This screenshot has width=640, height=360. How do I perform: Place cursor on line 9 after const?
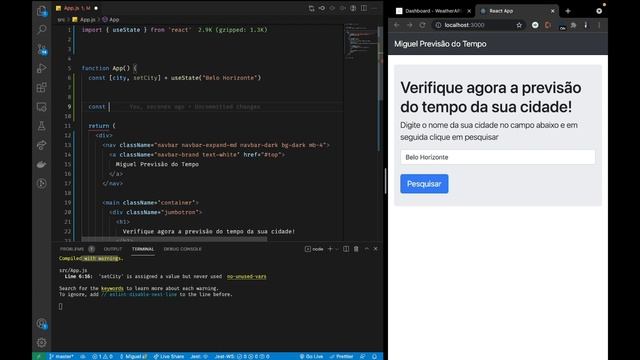point(109,107)
